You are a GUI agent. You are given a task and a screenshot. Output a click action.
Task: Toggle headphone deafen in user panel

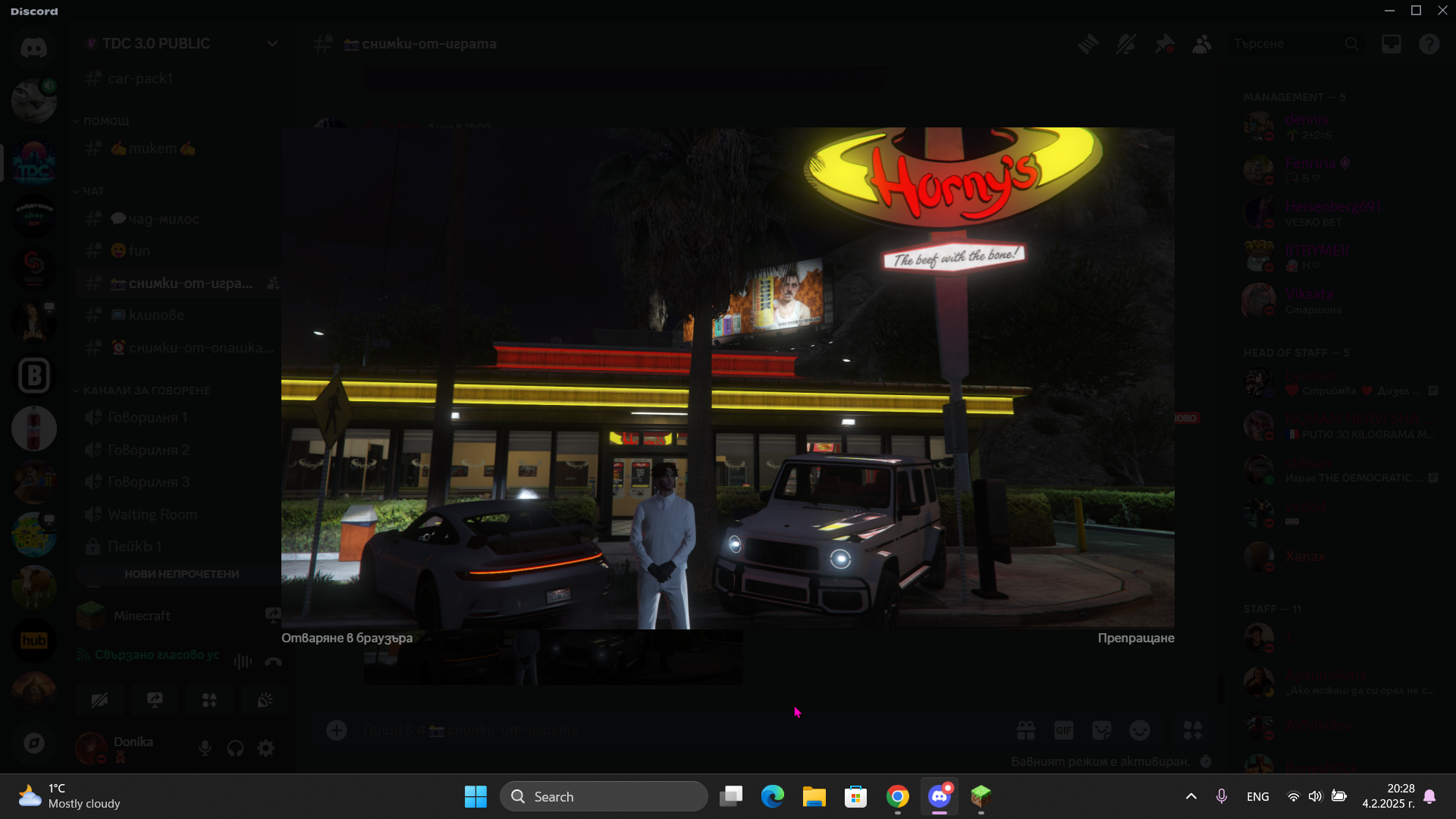pyautogui.click(x=235, y=748)
